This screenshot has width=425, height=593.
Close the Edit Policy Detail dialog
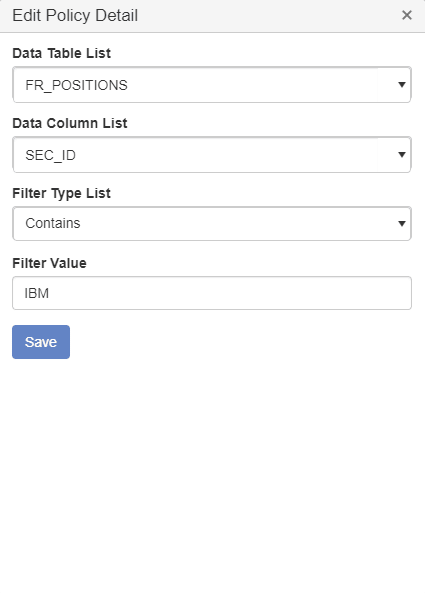pos(406,15)
